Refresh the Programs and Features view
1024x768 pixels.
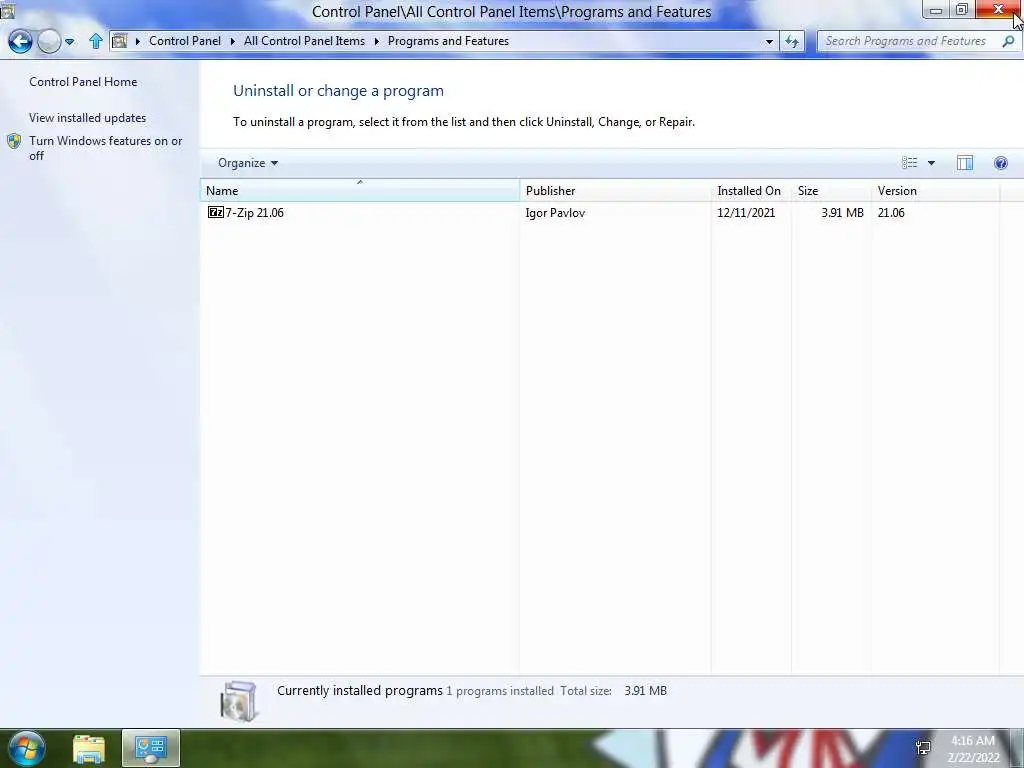(x=792, y=42)
